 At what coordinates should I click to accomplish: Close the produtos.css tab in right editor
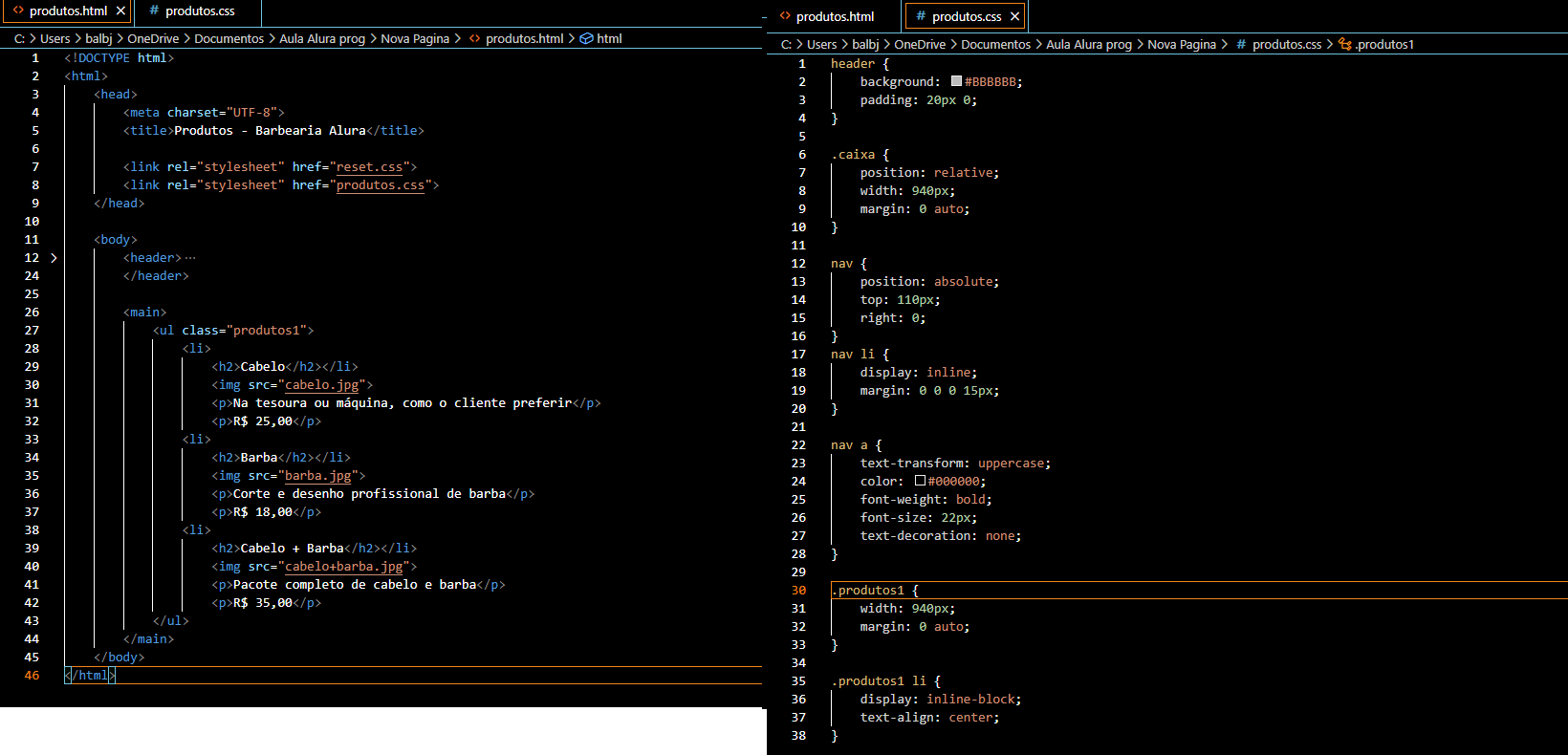click(1015, 16)
